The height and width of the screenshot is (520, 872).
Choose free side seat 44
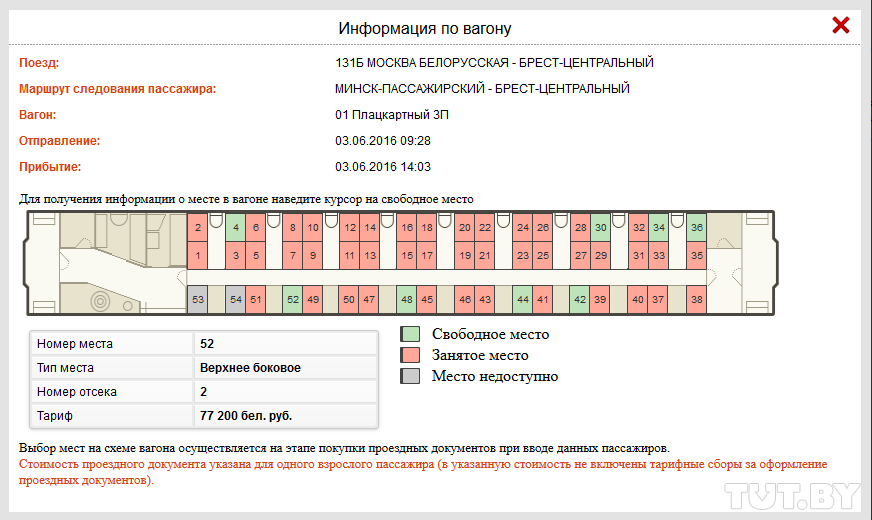522,299
